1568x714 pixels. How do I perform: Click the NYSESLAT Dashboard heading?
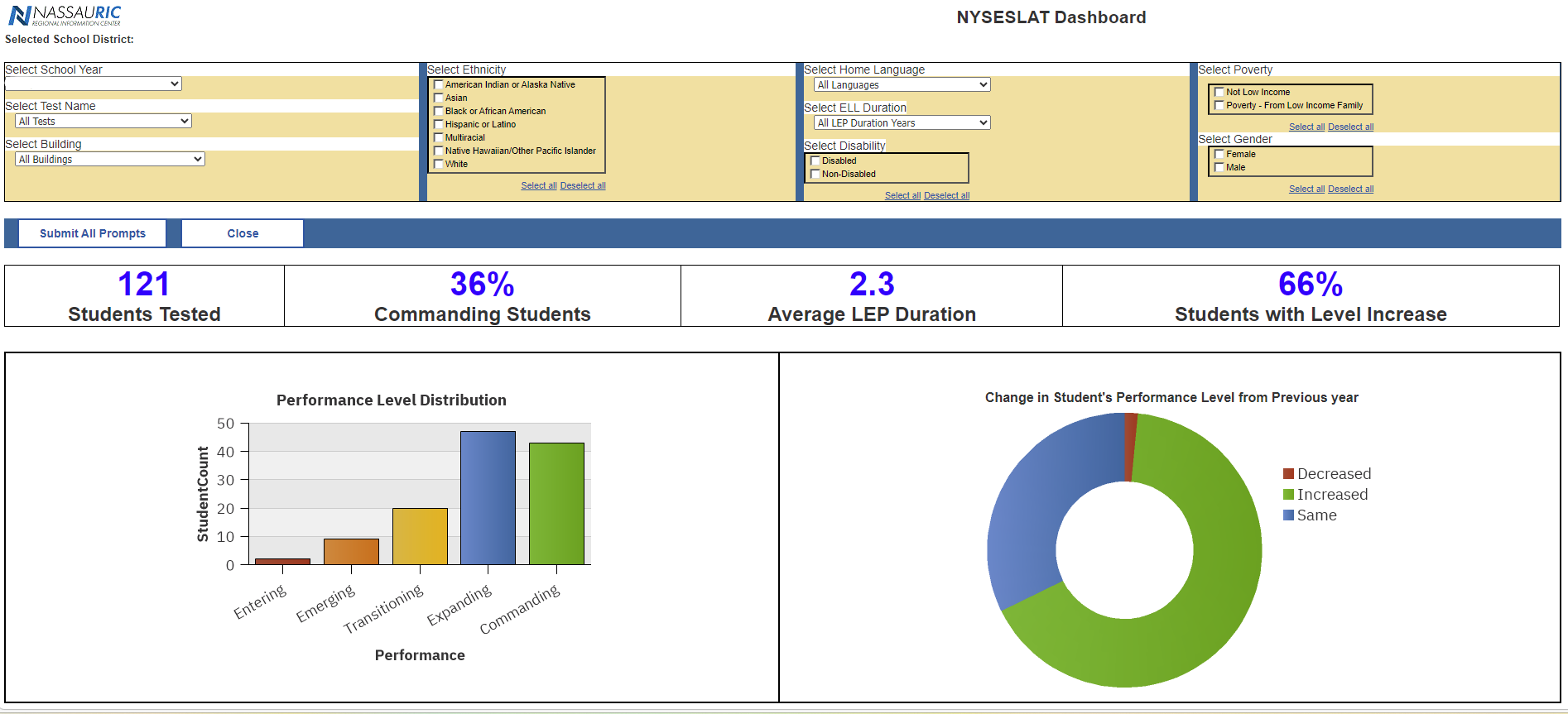[1051, 17]
